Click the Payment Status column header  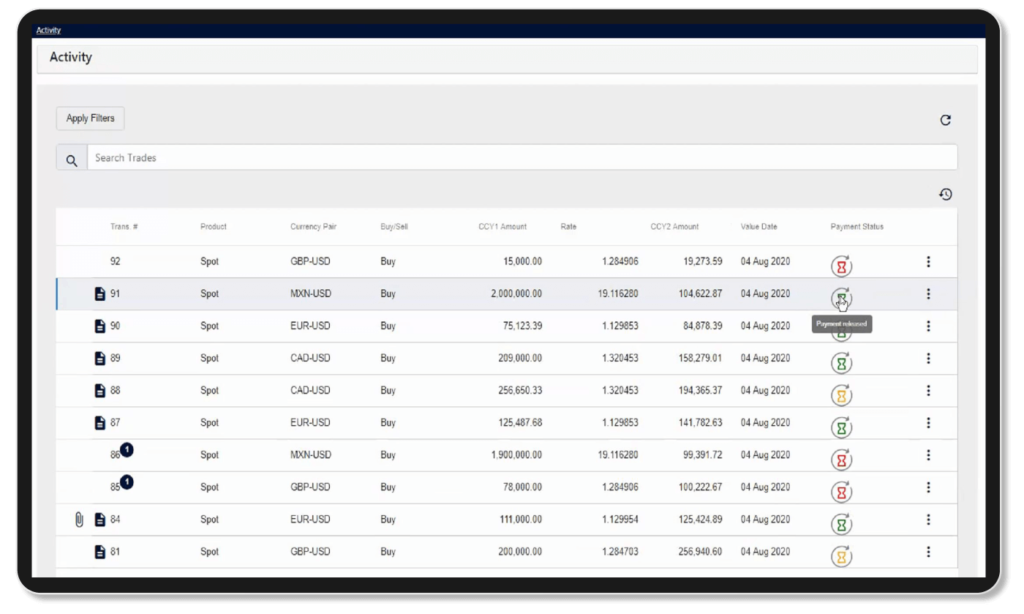[x=856, y=227]
